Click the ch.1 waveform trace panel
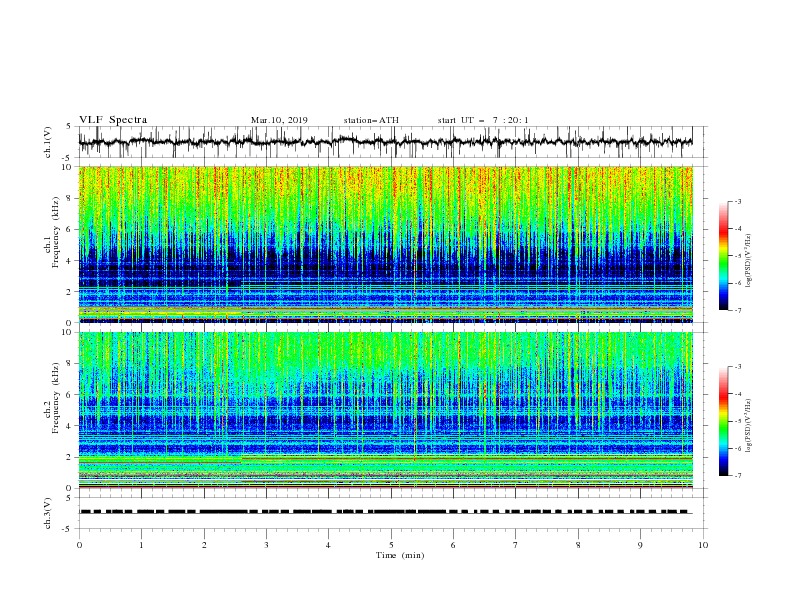 pyautogui.click(x=392, y=142)
